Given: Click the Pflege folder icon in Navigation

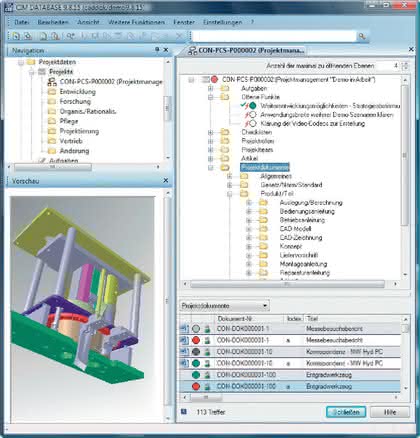Looking at the screenshot, I should [x=52, y=121].
